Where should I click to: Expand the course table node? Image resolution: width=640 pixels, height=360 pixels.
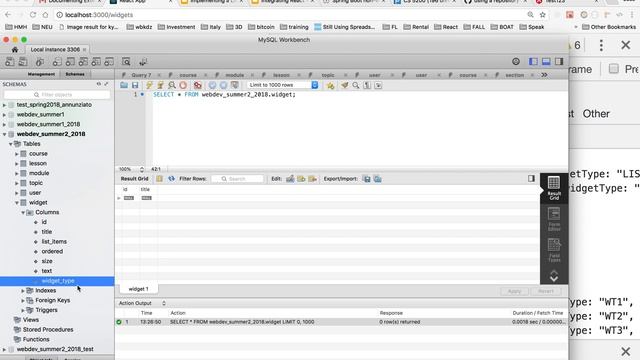click(x=17, y=154)
